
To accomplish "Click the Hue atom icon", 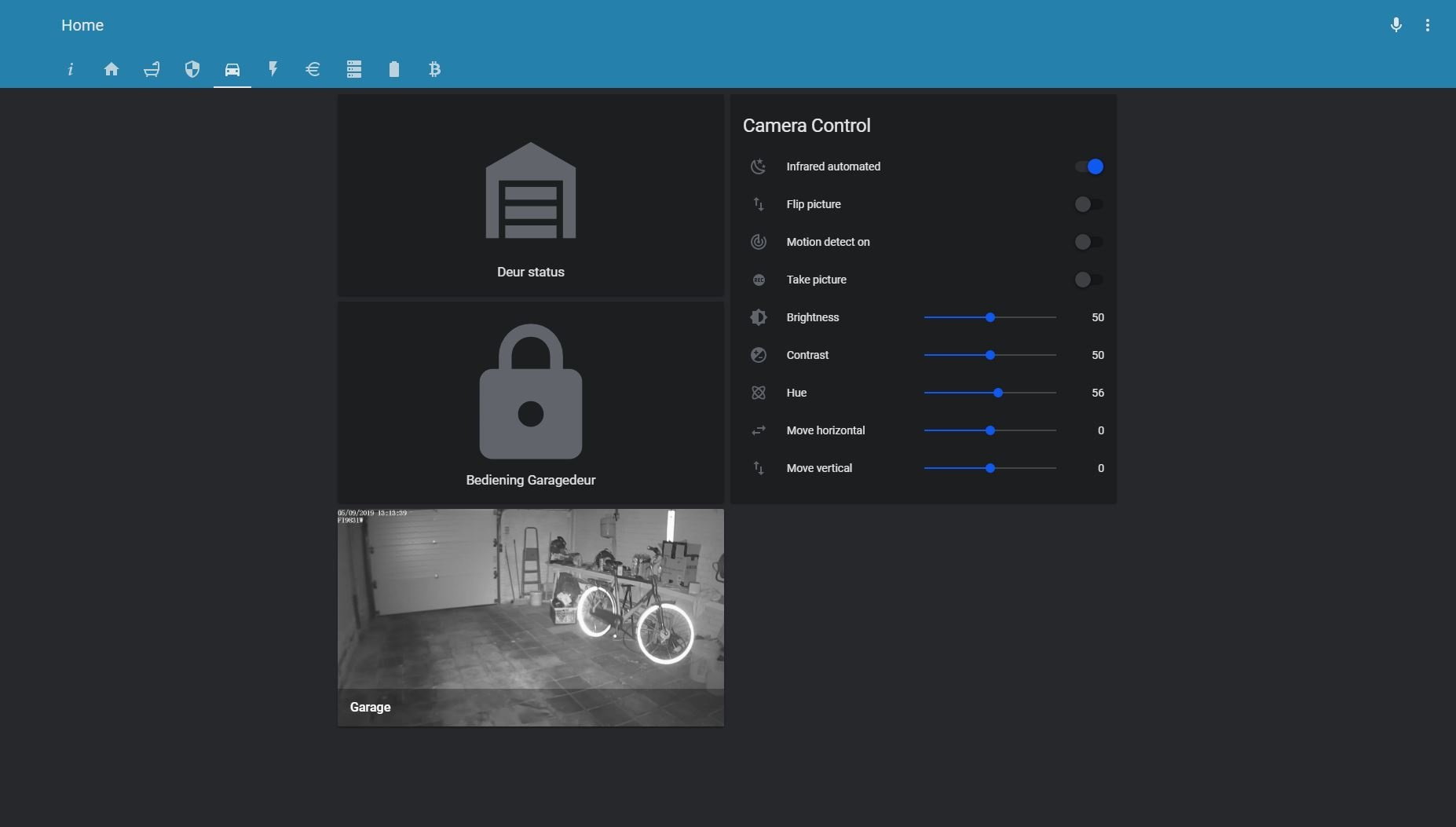I will pyautogui.click(x=759, y=393).
